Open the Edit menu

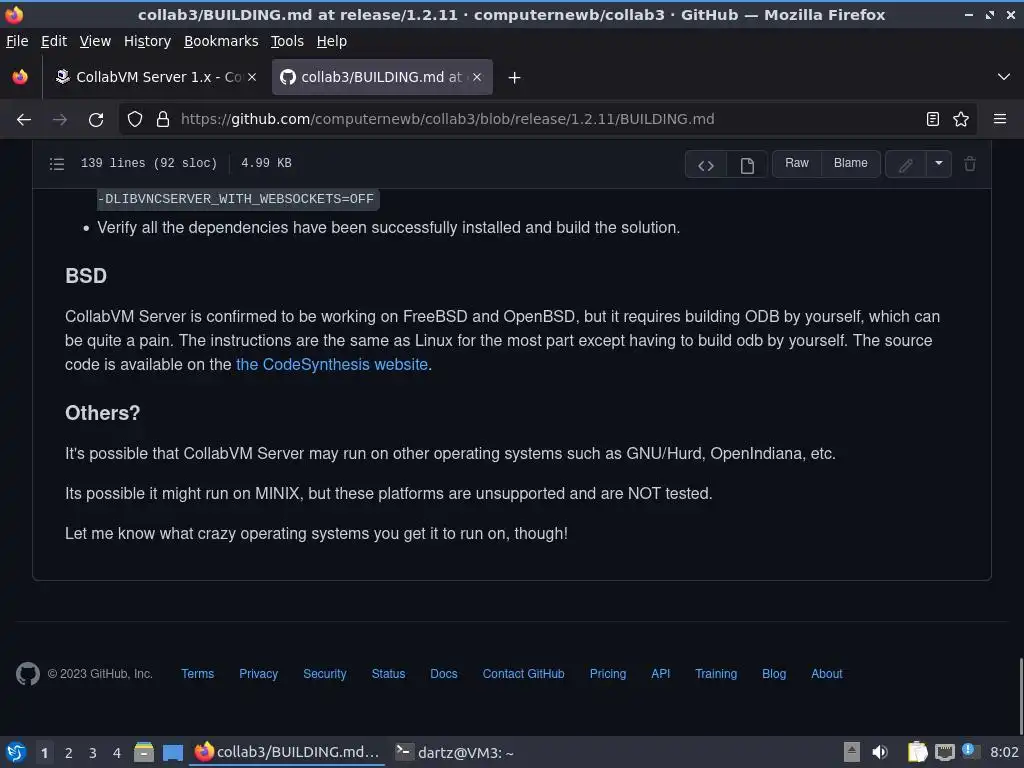(x=54, y=41)
